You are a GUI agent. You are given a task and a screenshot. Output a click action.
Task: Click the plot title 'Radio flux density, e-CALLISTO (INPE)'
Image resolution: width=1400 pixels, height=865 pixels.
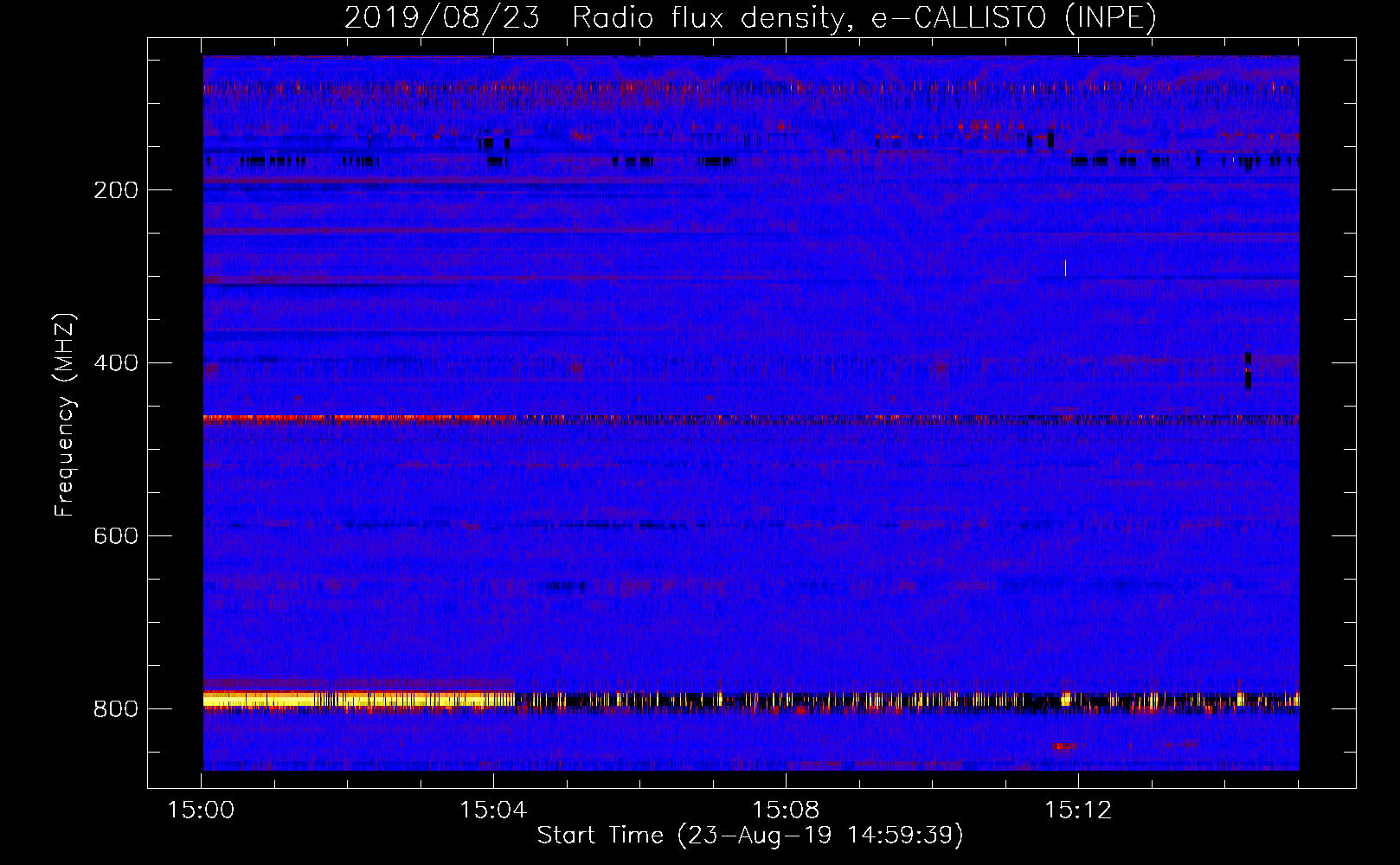[x=864, y=17]
